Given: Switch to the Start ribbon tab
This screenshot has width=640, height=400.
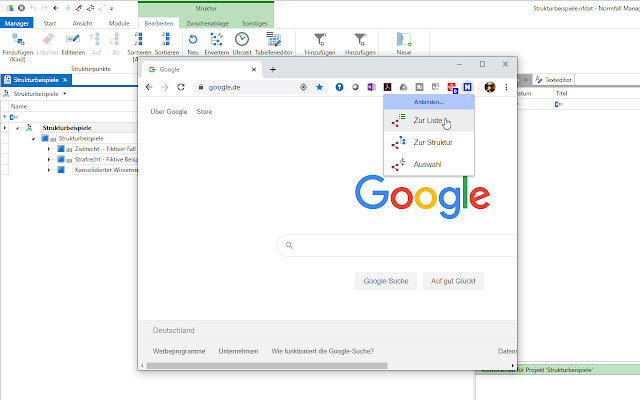Looking at the screenshot, I should pyautogui.click(x=50, y=23).
